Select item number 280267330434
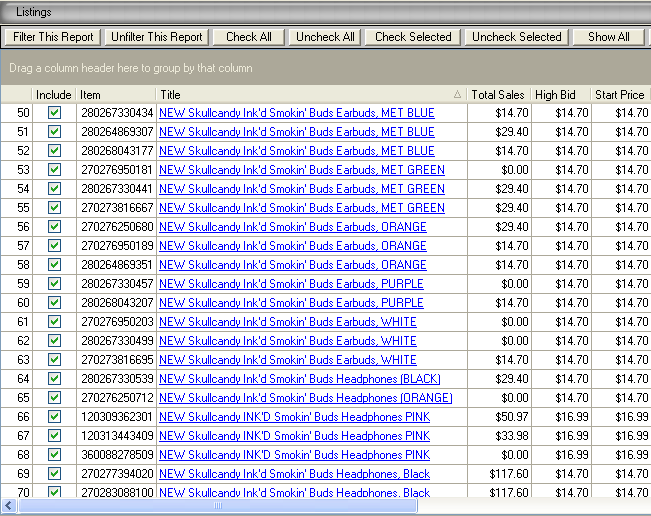The image size is (651, 516). (x=117, y=113)
